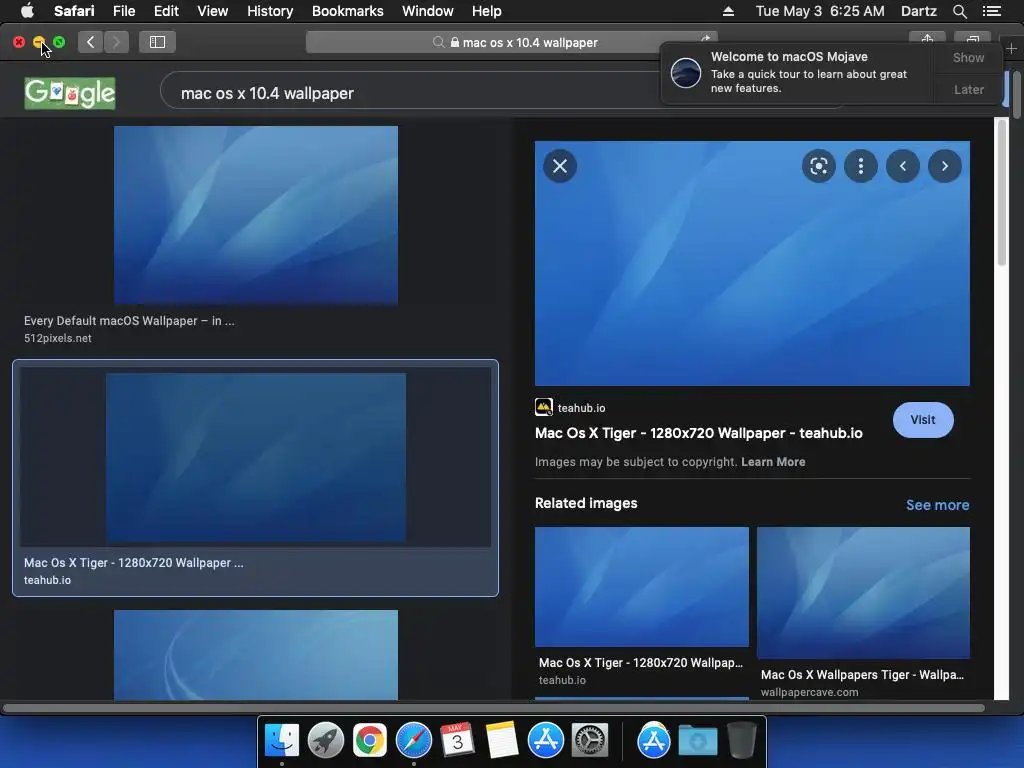The height and width of the screenshot is (768, 1024).
Task: Launch Google Chrome from the Dock
Action: [370, 740]
